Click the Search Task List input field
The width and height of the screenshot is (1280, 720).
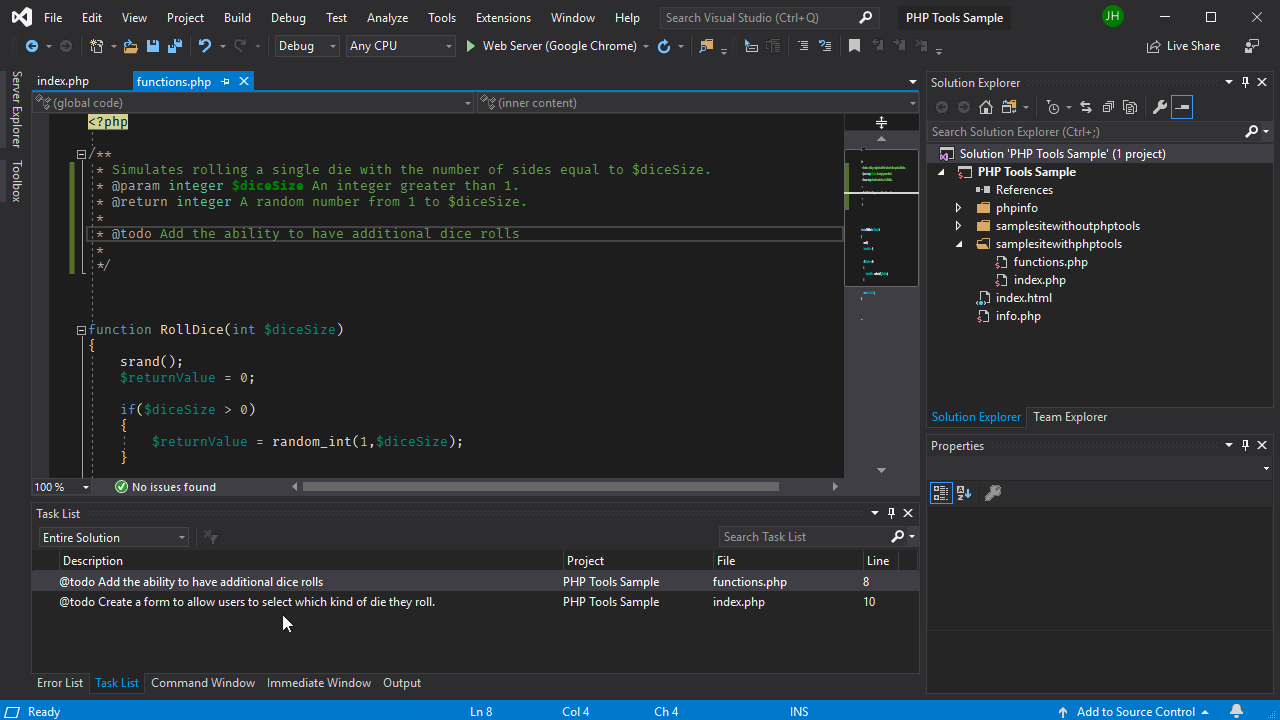803,537
